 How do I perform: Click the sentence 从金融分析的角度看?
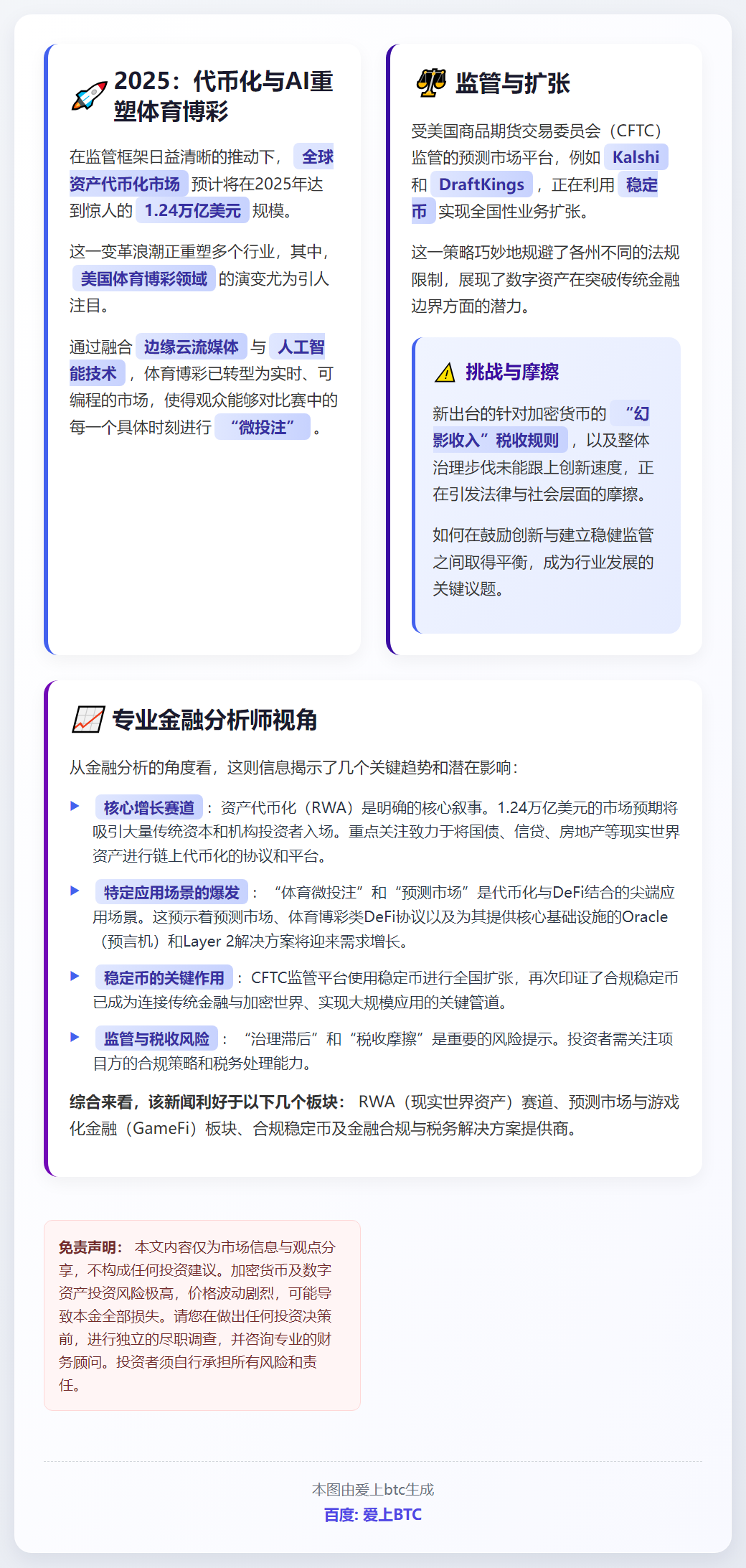coord(293,768)
